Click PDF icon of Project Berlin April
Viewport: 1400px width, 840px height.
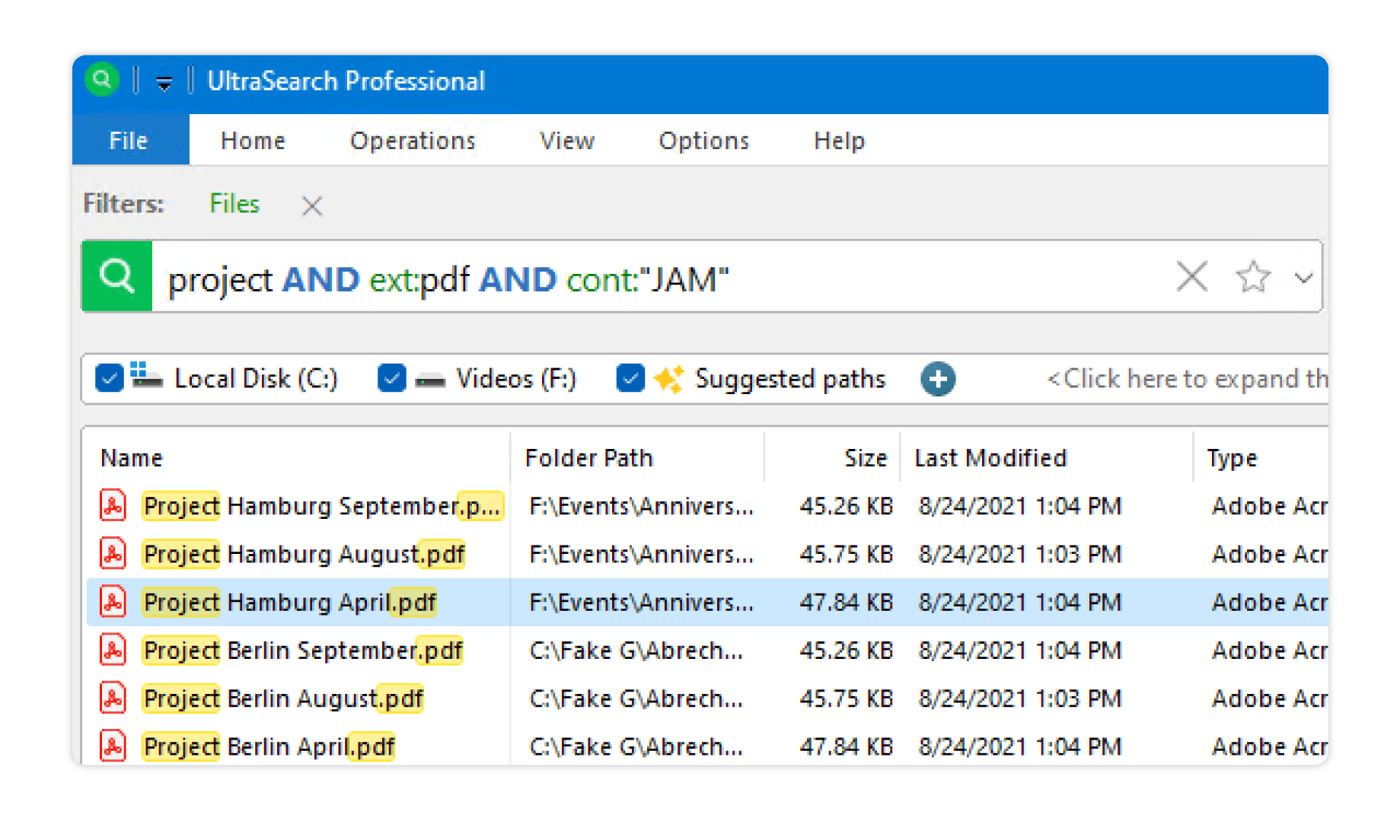tap(113, 746)
